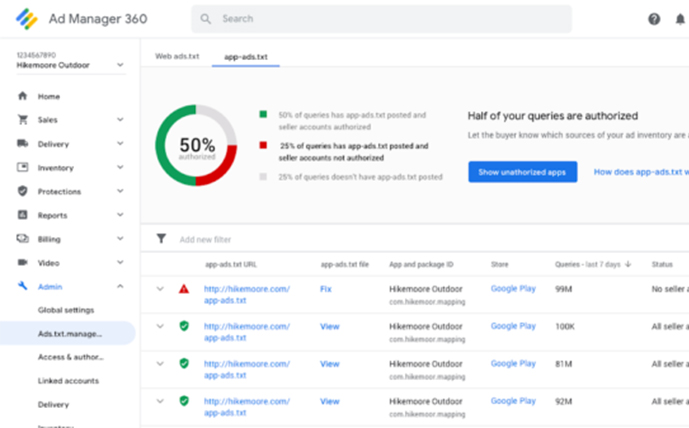Click Show unauthorized apps button

point(522,172)
